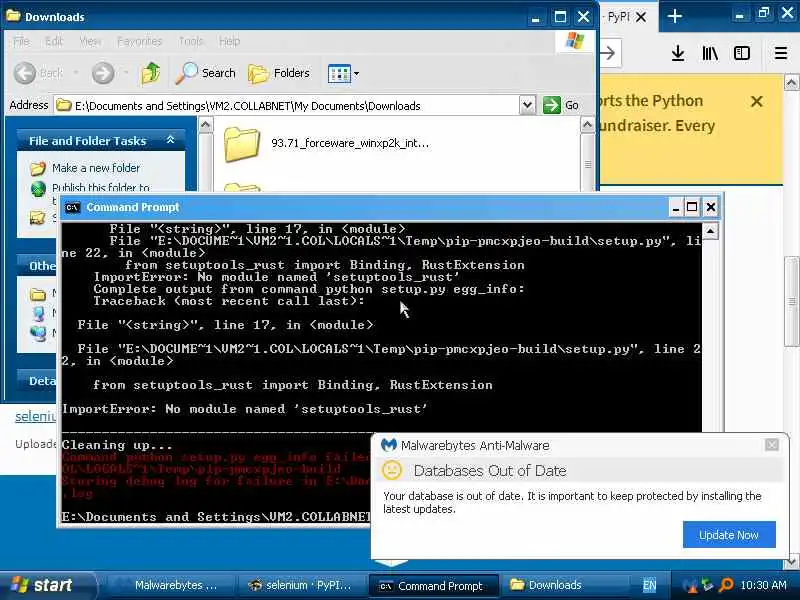Open Firefox downloads arrow icon

(678, 53)
